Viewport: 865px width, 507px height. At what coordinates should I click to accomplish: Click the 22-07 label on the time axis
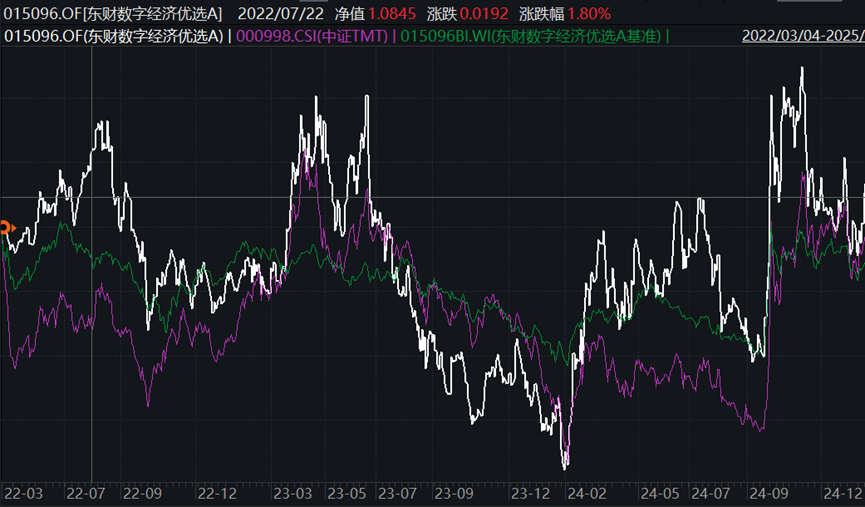85,494
